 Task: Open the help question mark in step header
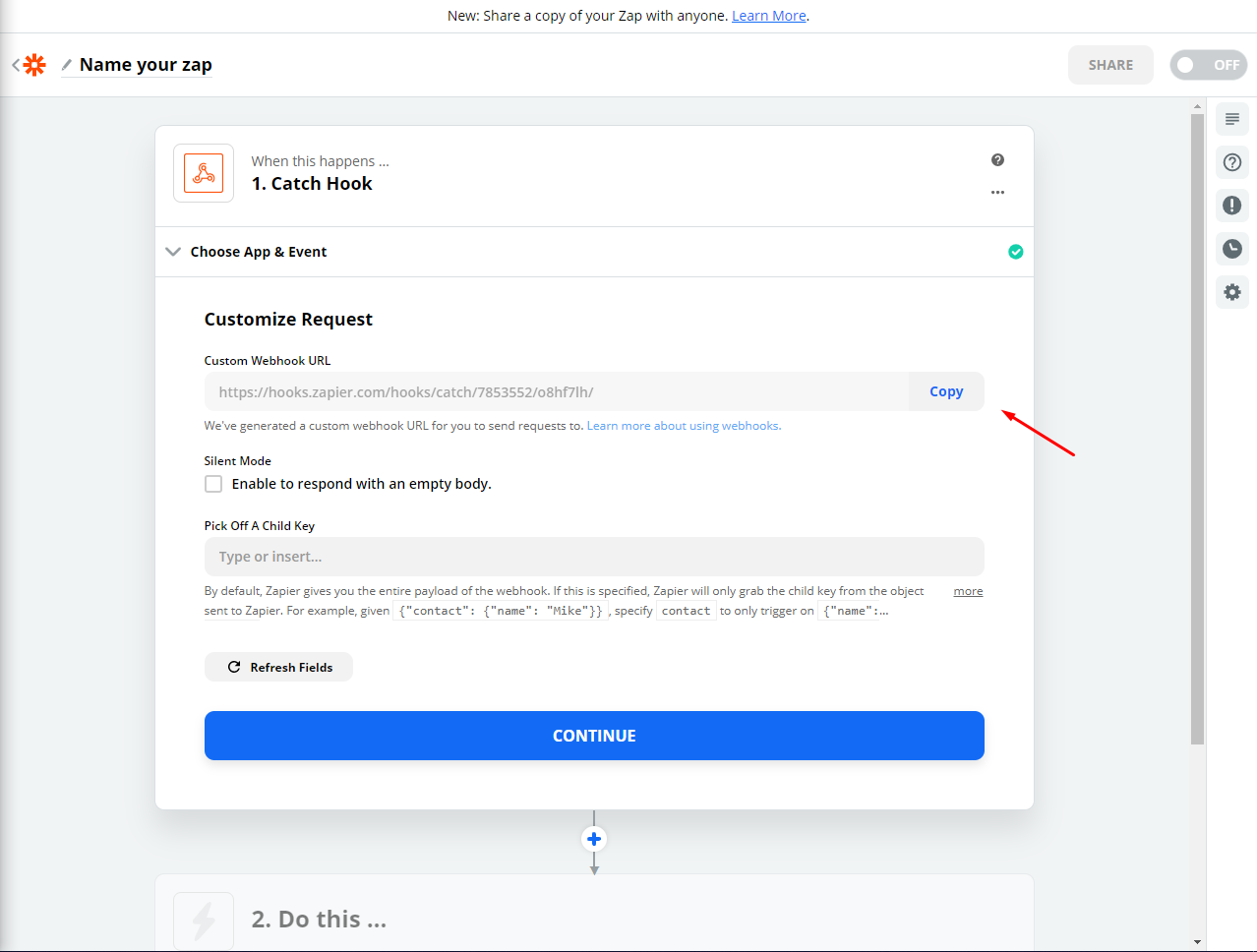coord(997,160)
